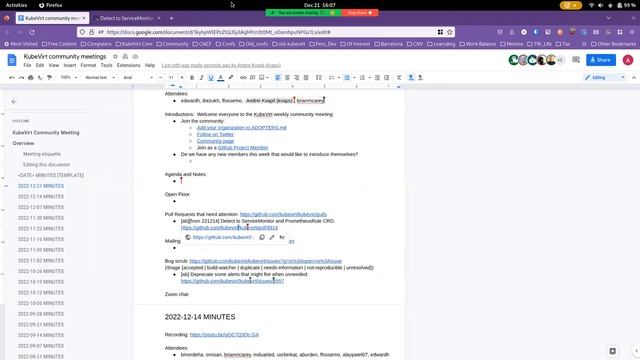Justify the paragraph text

tap(306, 78)
